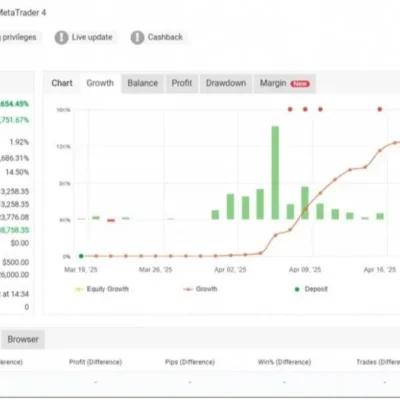This screenshot has height=400, width=400.
Task: Click the green deposit marker on Mar 19
Action: [x=81, y=256]
